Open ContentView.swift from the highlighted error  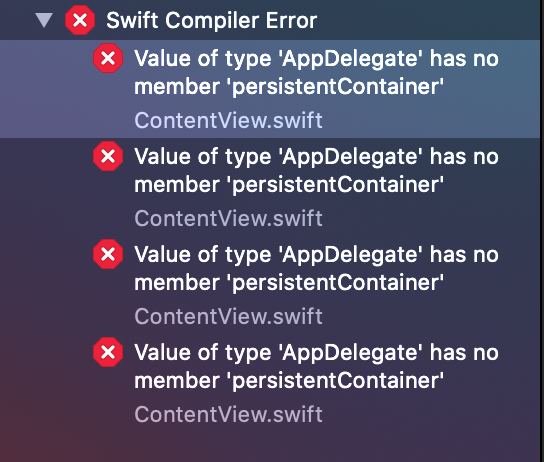(x=228, y=120)
